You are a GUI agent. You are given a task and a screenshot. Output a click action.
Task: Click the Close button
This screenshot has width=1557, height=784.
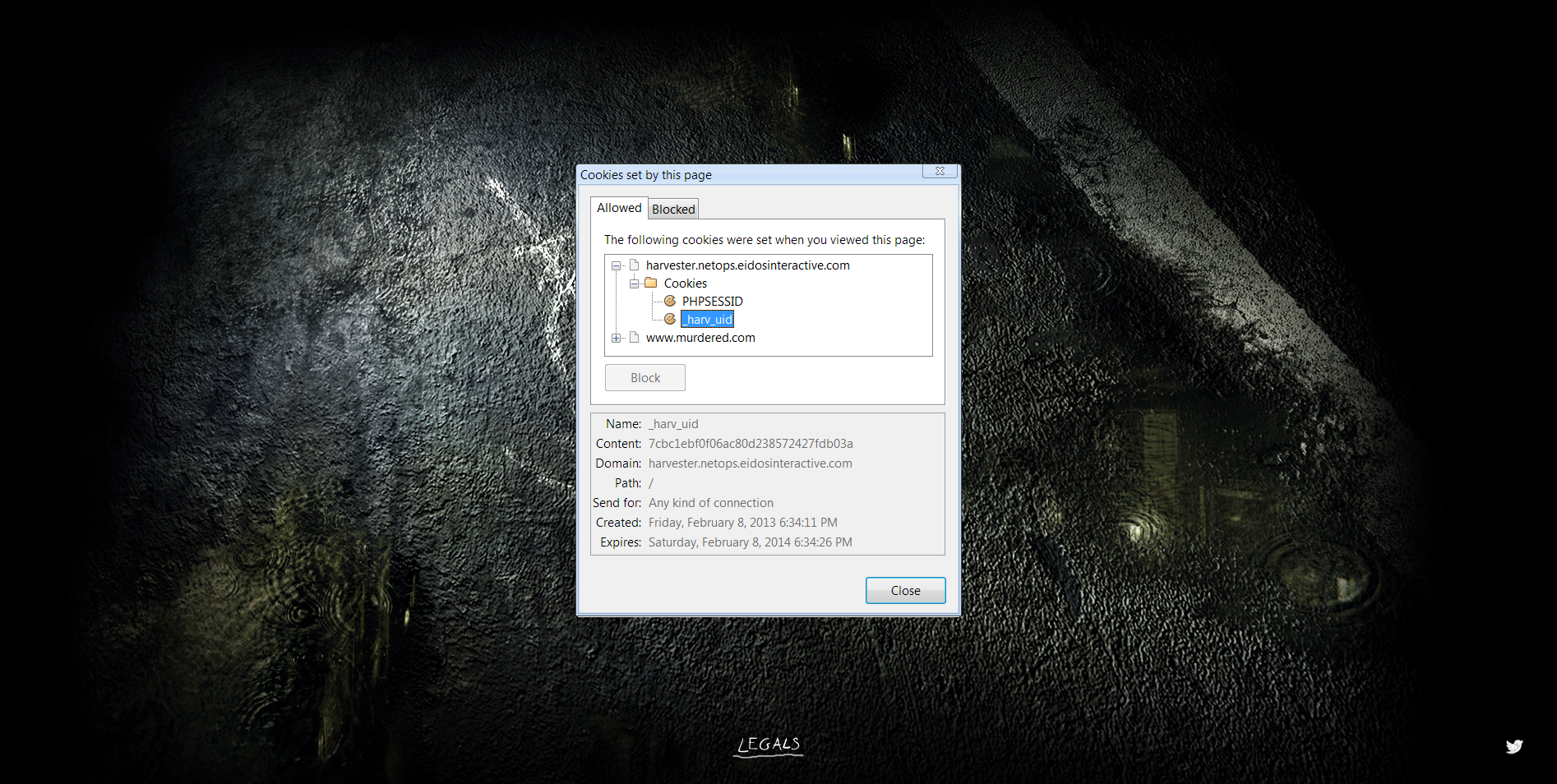(905, 591)
